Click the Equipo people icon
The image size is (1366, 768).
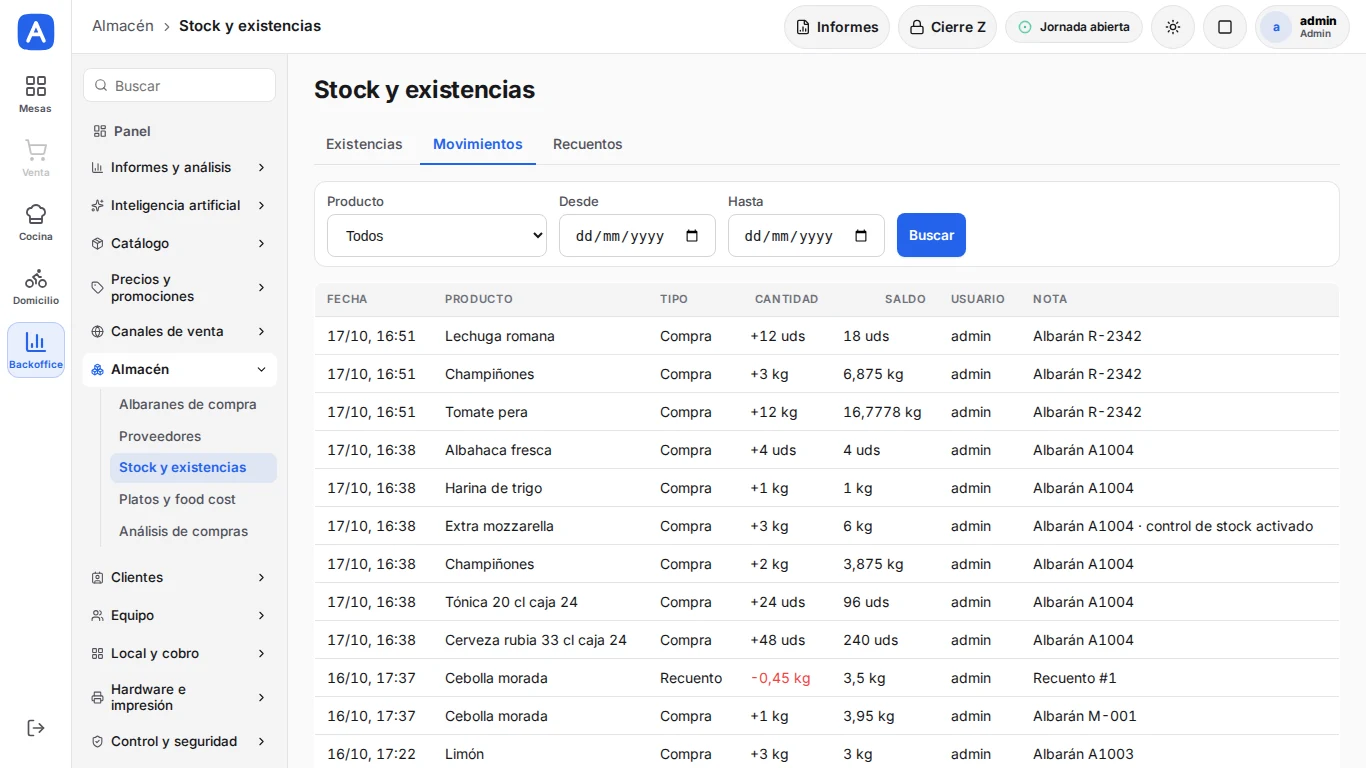pyautogui.click(x=97, y=615)
